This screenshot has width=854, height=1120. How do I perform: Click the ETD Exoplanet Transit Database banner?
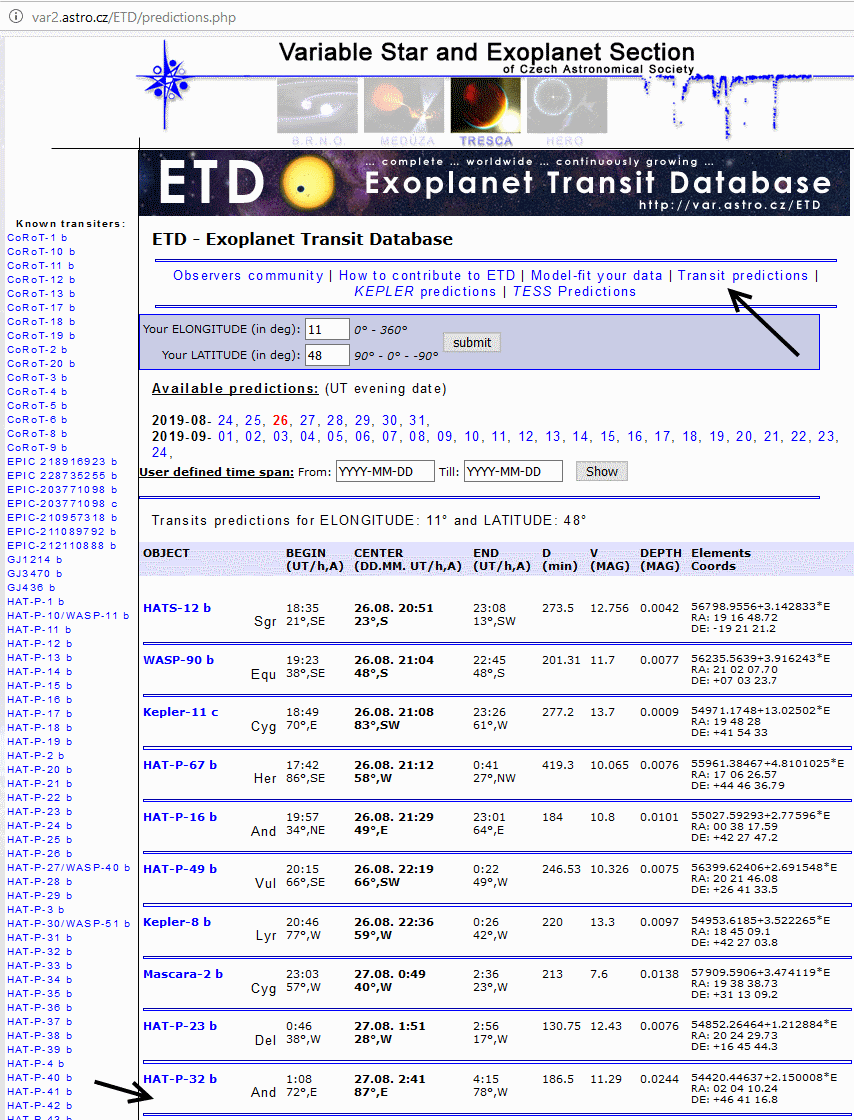coord(494,182)
